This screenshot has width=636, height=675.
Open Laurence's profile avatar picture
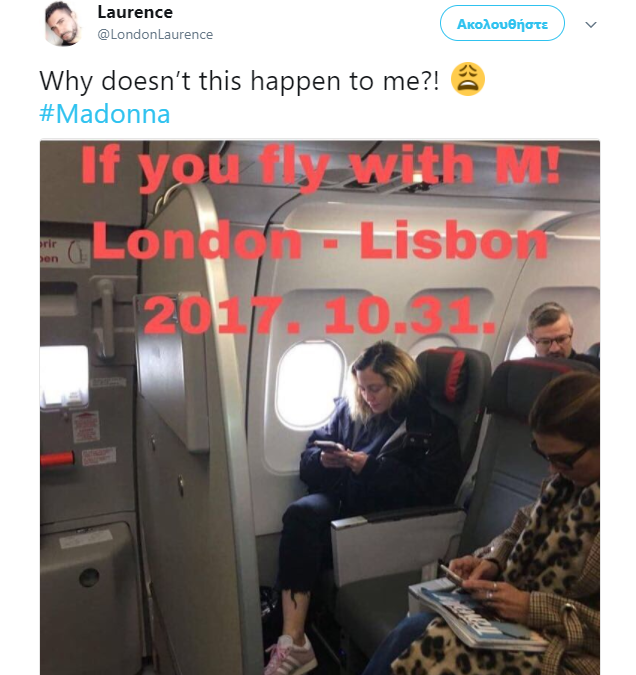tap(64, 23)
